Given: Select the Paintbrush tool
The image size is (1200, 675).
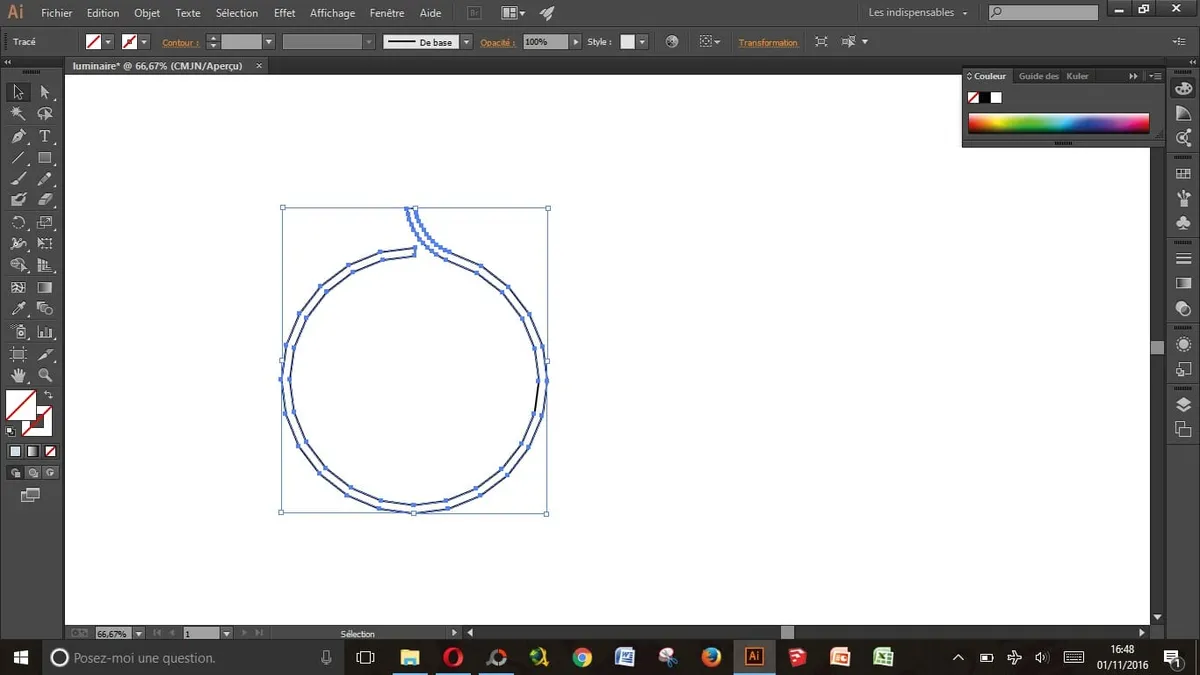Looking at the screenshot, I should click(19, 179).
